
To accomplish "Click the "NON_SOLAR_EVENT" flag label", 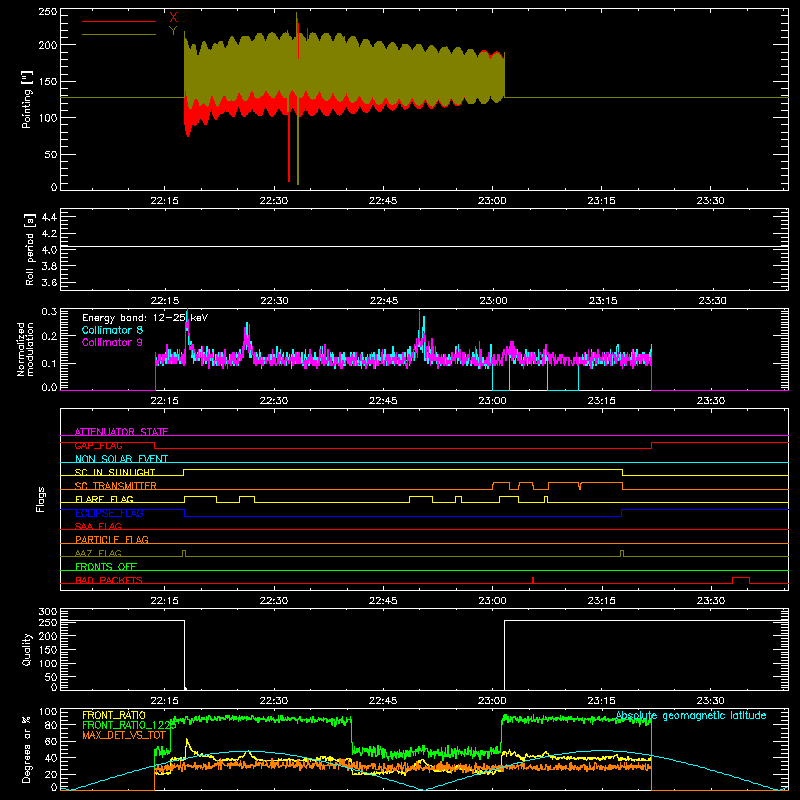I will (121, 459).
